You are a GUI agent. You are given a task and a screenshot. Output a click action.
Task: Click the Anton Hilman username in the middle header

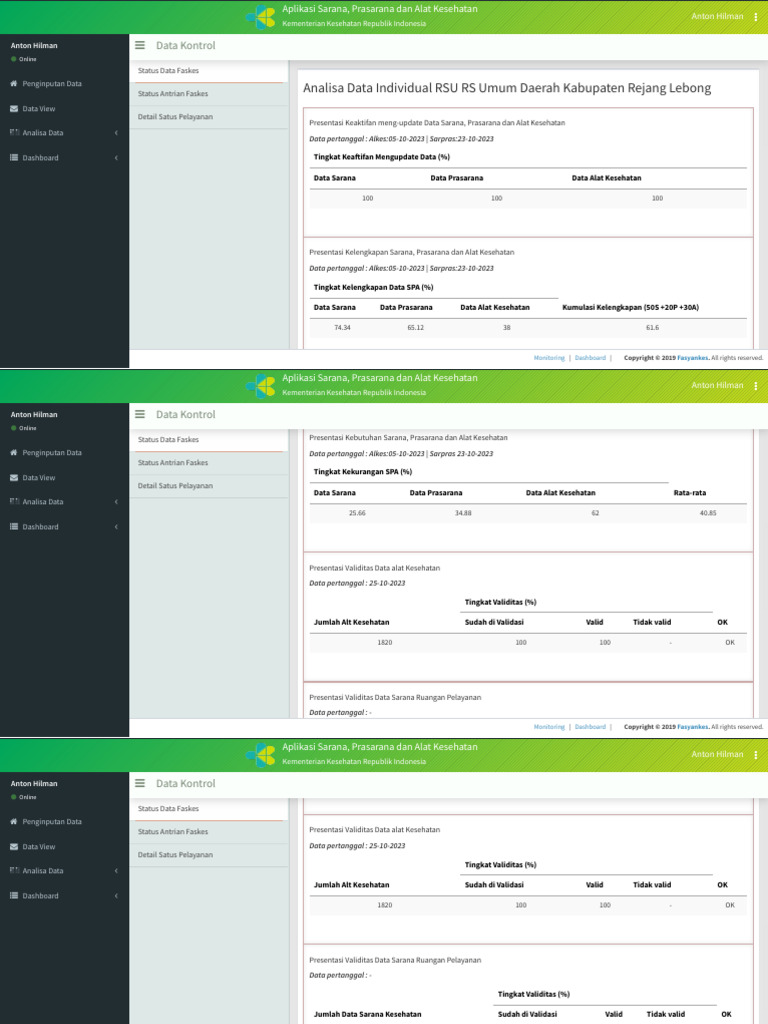(x=717, y=385)
